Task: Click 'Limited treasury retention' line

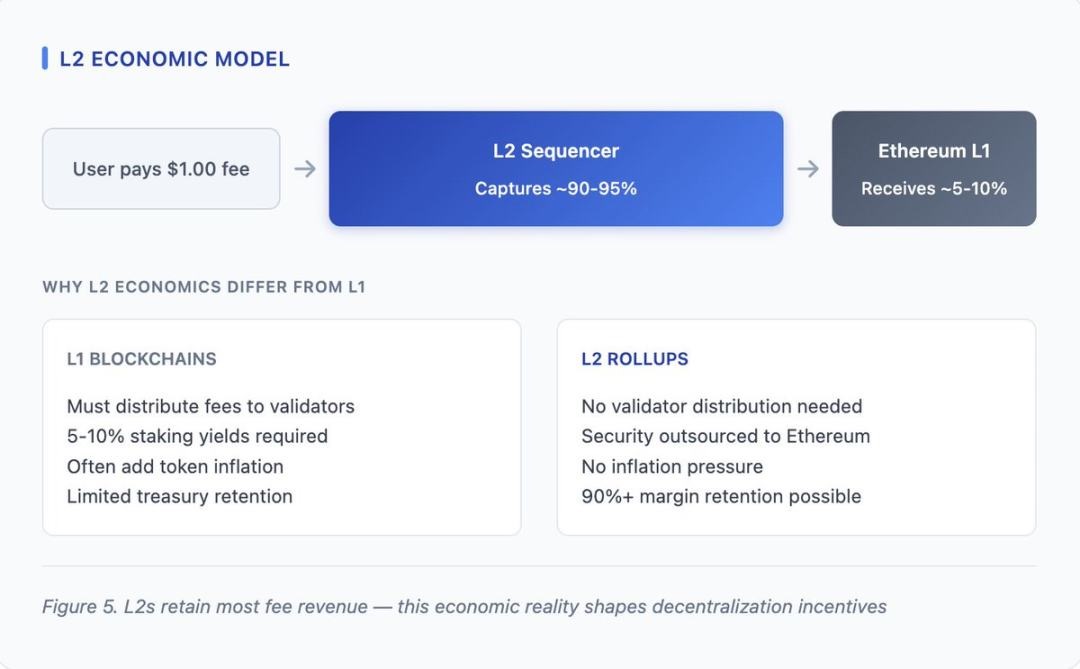Action: (x=180, y=496)
